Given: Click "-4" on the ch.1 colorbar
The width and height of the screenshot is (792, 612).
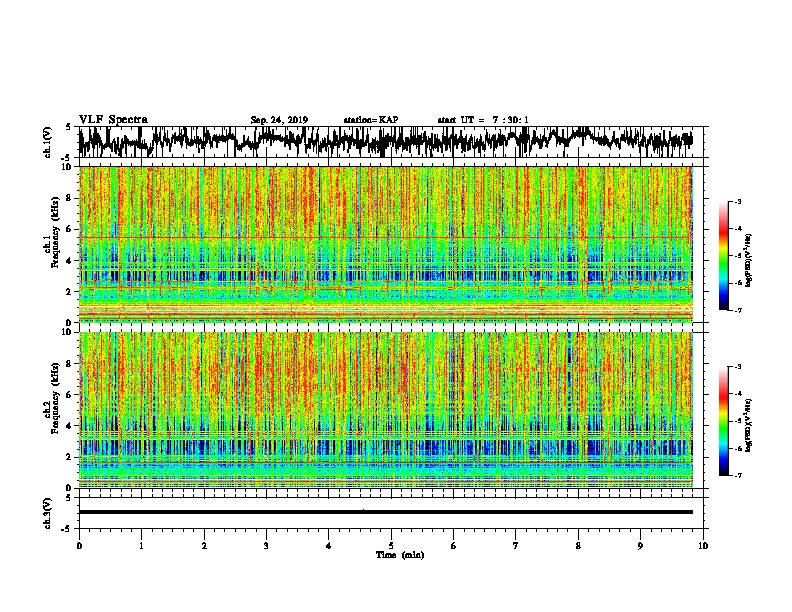Looking at the screenshot, I should coord(737,229).
